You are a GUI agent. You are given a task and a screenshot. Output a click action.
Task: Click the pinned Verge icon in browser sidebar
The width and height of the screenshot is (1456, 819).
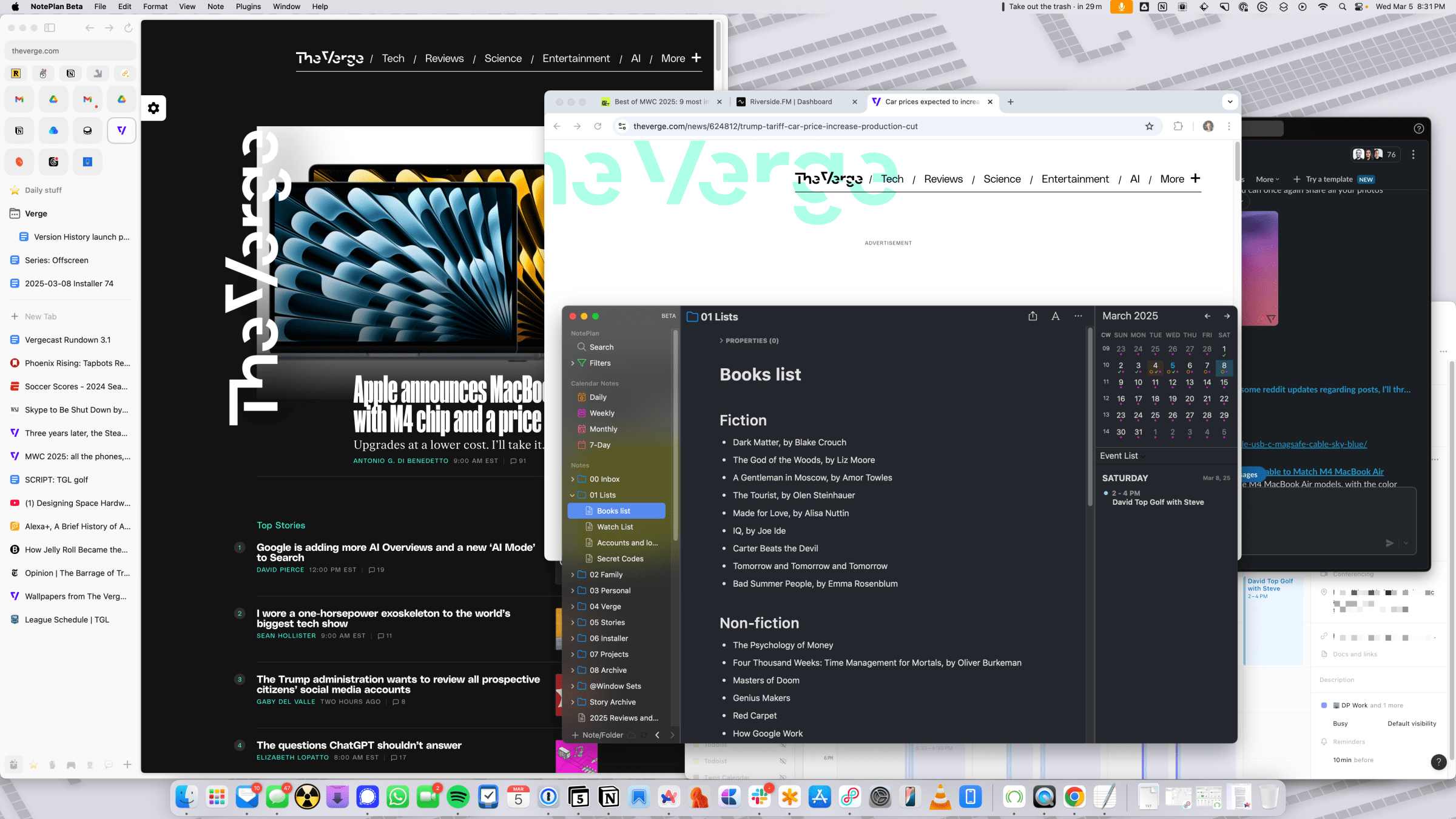coord(121,130)
